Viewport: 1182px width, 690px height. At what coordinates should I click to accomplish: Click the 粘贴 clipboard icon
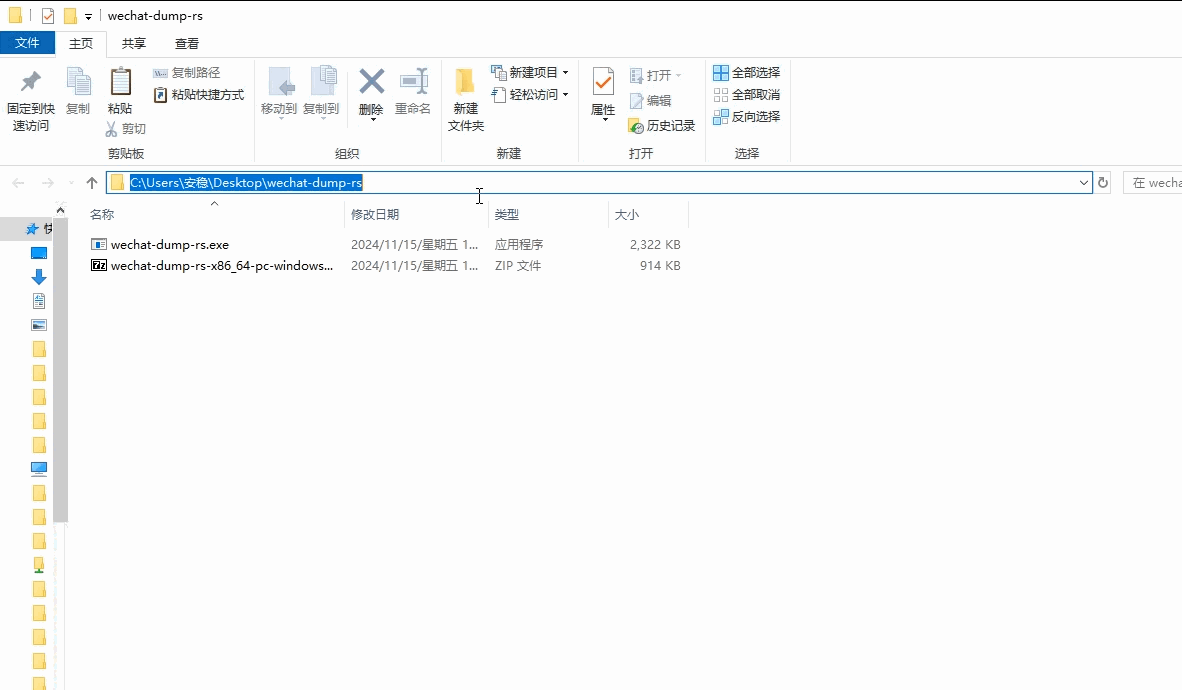tap(120, 82)
